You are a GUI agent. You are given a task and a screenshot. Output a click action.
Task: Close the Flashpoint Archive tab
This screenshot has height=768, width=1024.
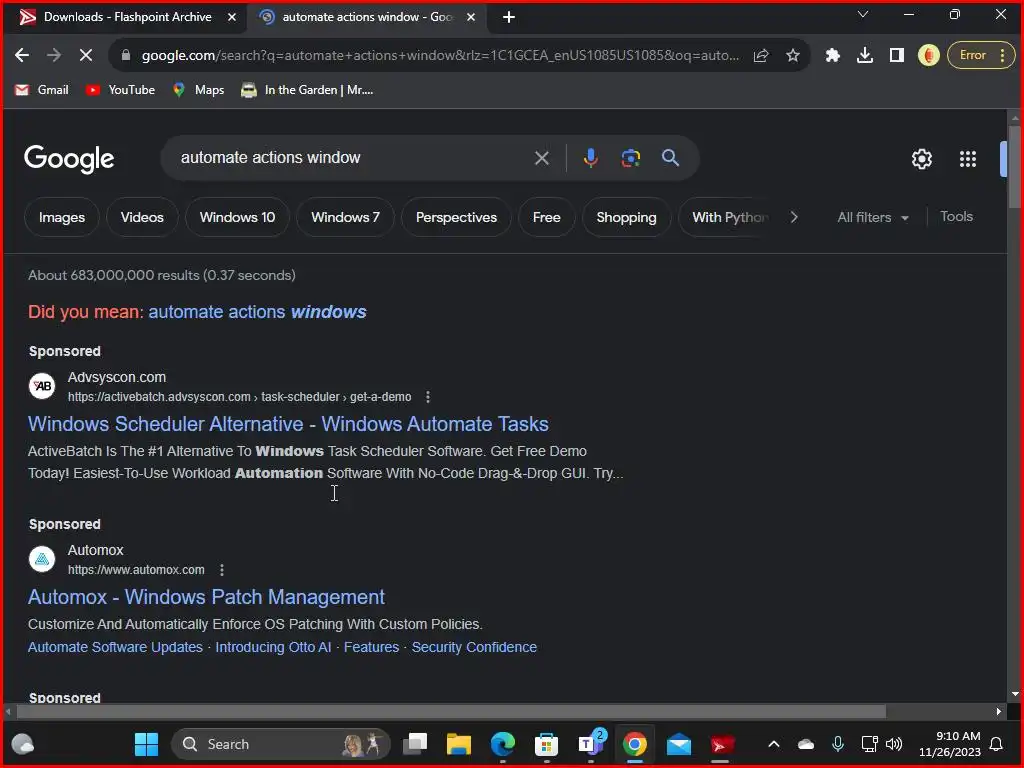tap(232, 17)
